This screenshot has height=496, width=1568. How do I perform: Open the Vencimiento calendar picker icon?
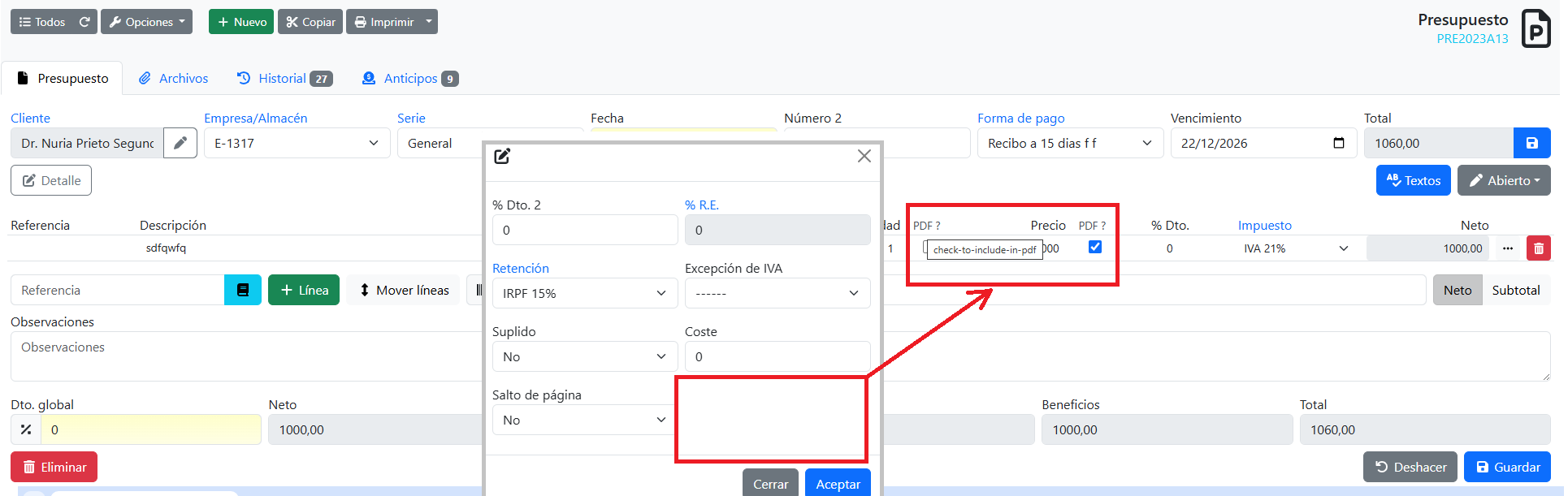tap(1339, 144)
